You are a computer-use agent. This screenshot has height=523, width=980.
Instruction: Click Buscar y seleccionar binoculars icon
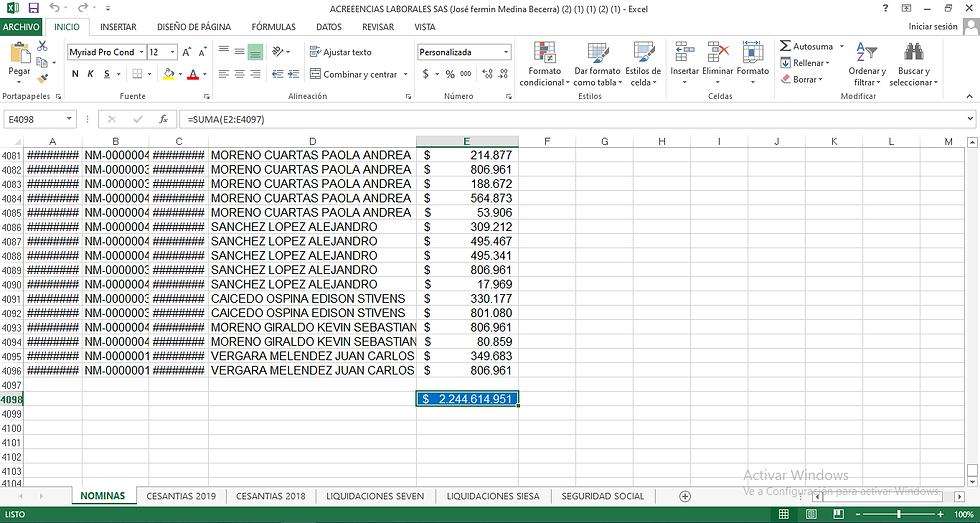(914, 52)
